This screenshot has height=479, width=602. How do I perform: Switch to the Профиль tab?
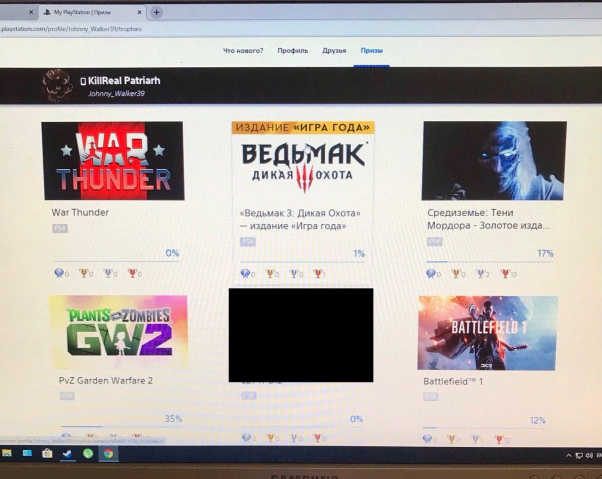[x=293, y=51]
